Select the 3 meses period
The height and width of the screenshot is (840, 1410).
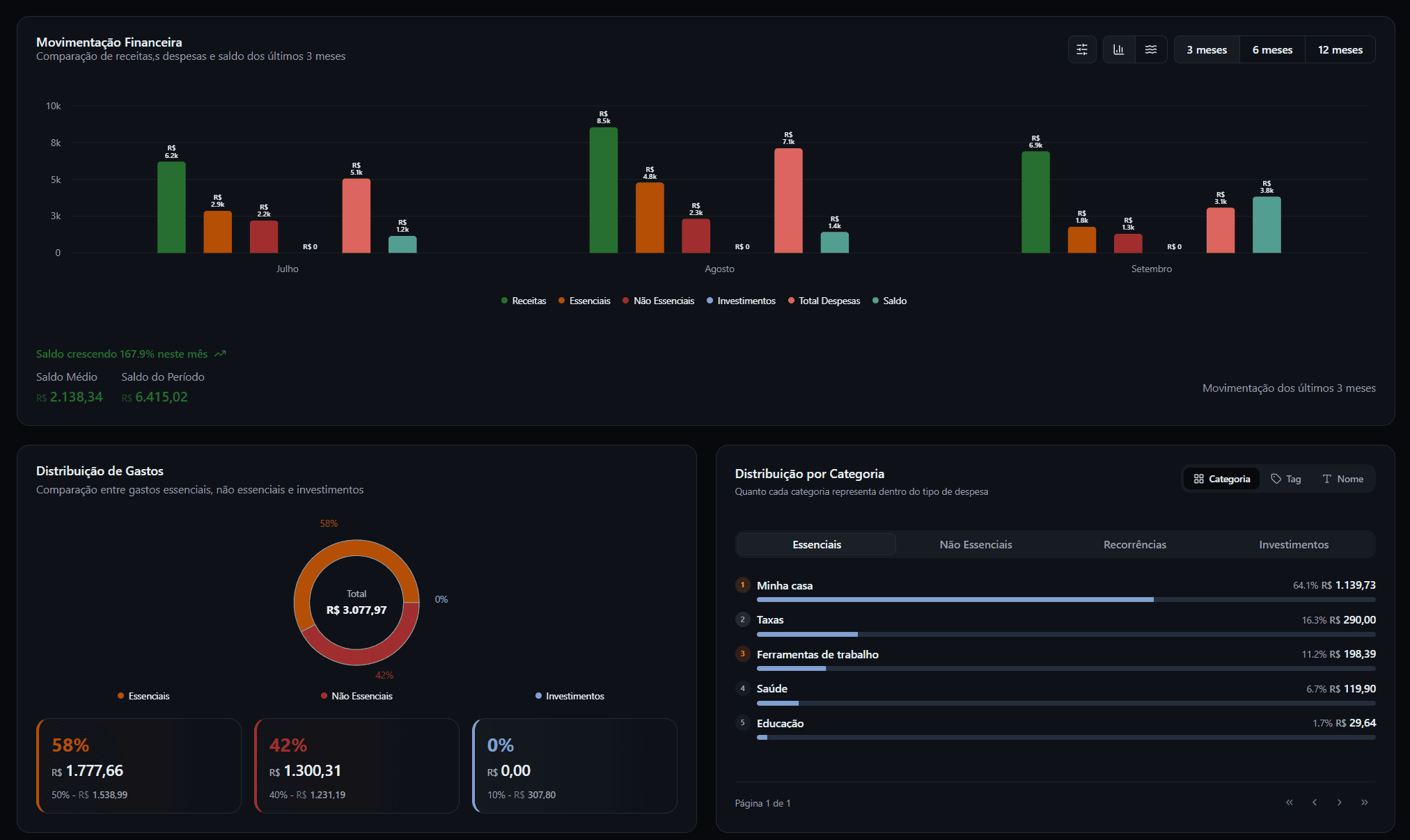click(1207, 49)
